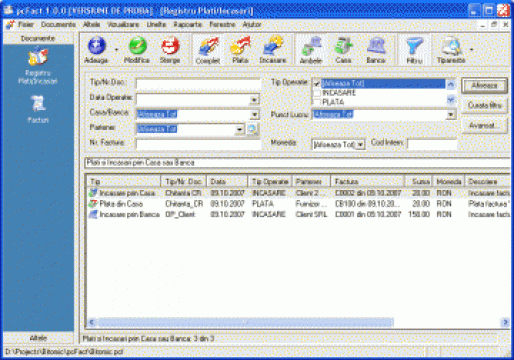514x360 pixels.
Task: Click the Curata filtru button
Action: coord(485,105)
